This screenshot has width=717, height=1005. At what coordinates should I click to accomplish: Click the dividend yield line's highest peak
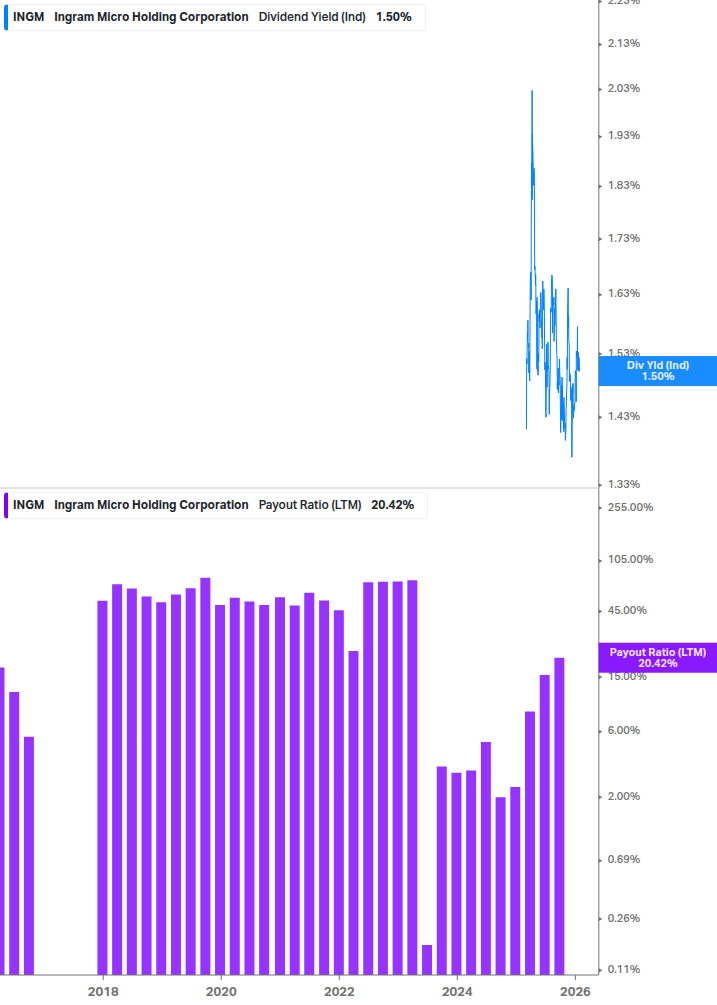pos(531,93)
